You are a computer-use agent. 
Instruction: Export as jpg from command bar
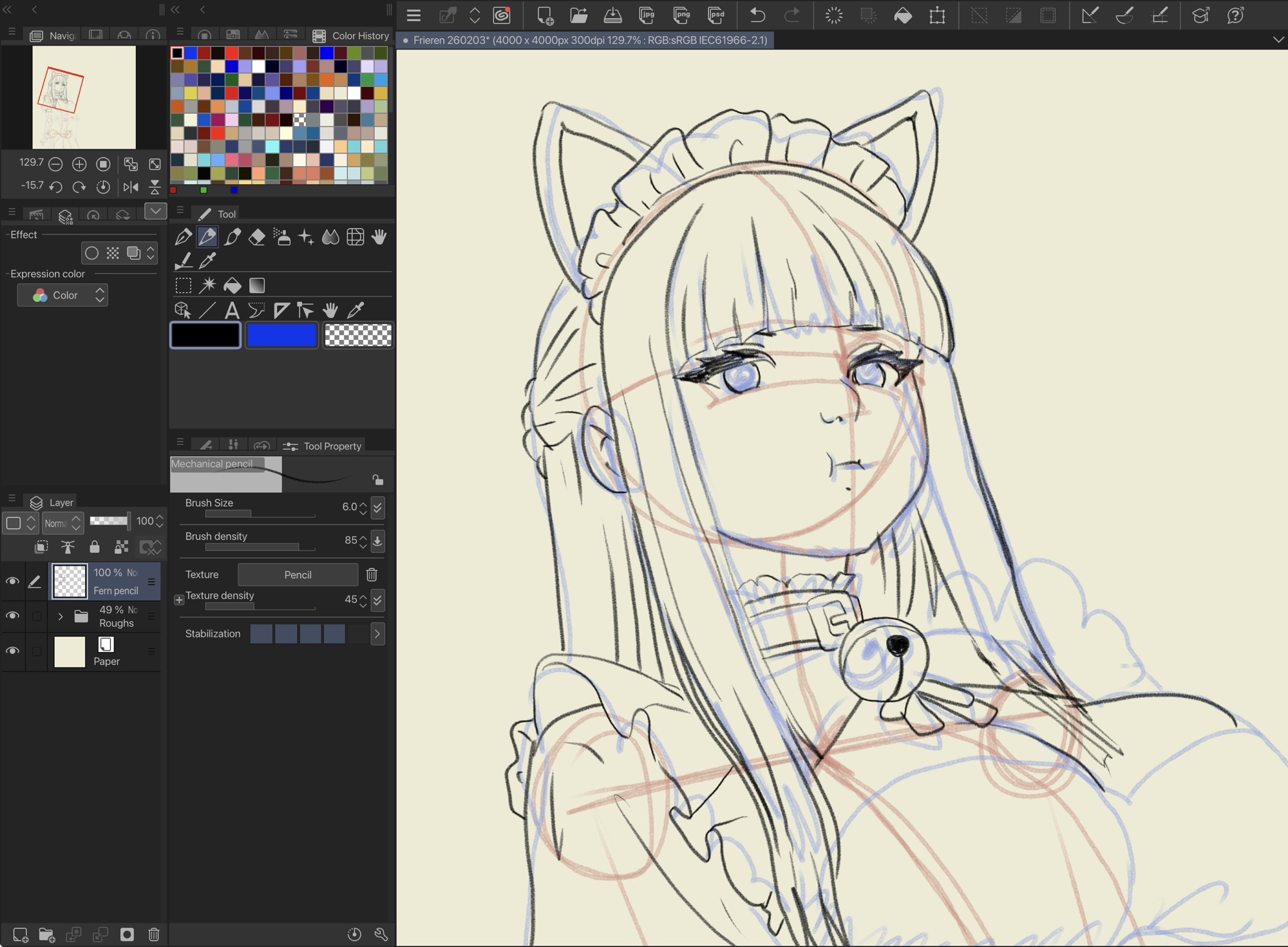[647, 15]
